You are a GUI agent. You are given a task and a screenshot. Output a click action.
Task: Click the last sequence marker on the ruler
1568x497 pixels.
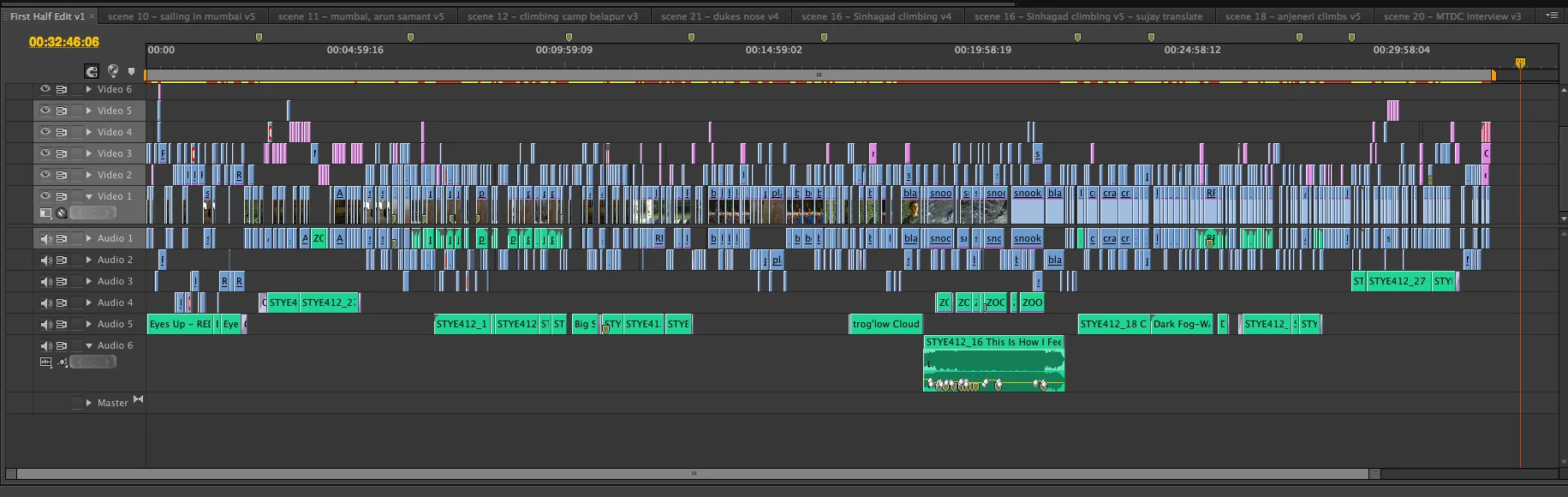1351,37
